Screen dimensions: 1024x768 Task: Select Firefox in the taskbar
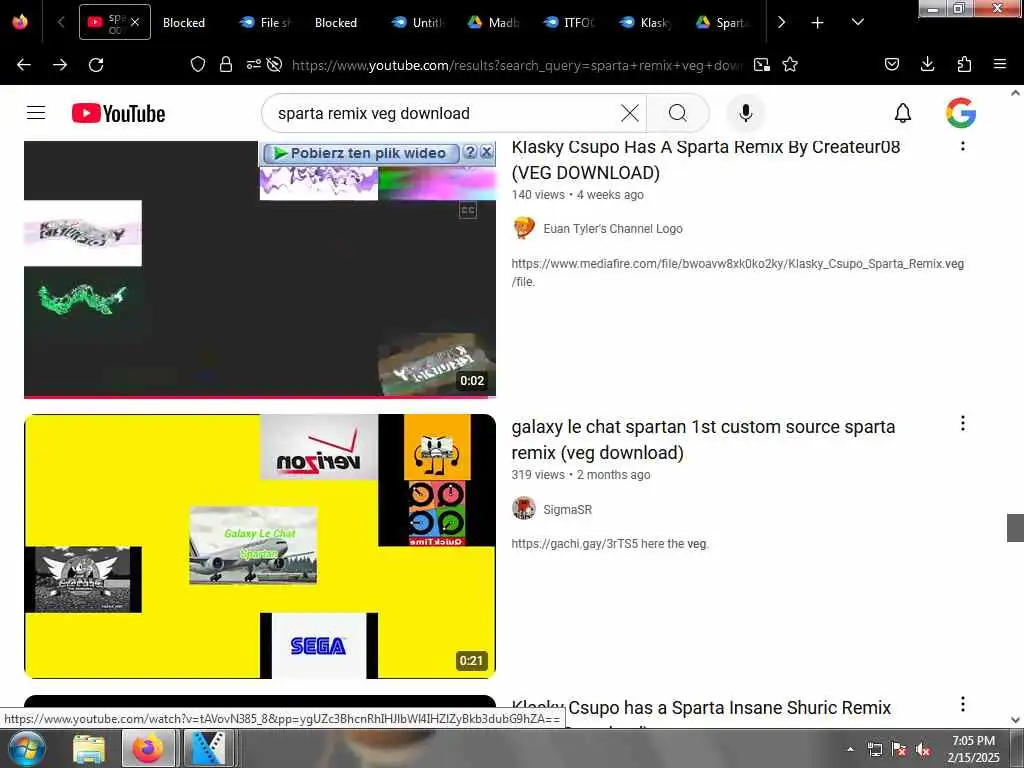148,748
